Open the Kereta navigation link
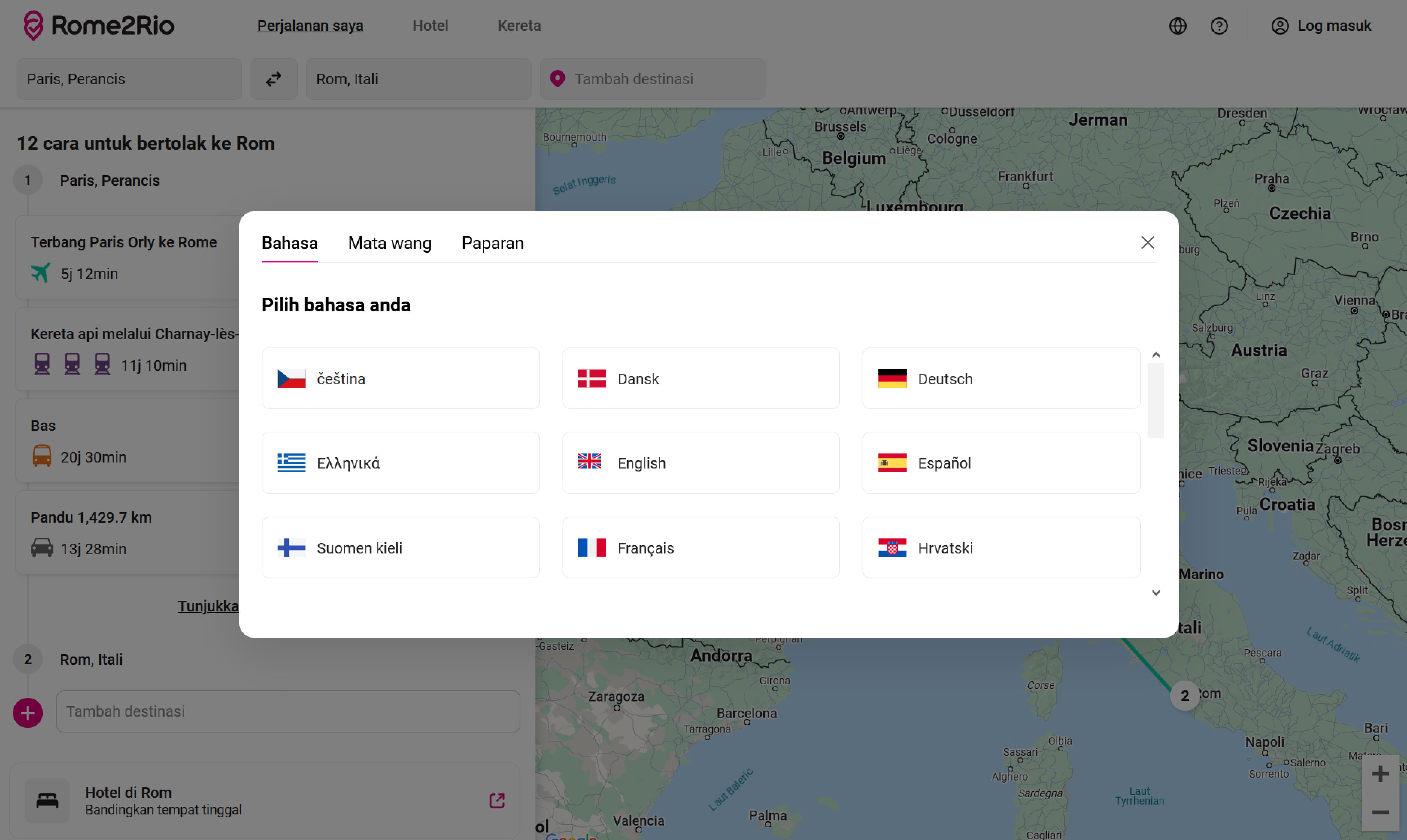The height and width of the screenshot is (840, 1407). 519,26
